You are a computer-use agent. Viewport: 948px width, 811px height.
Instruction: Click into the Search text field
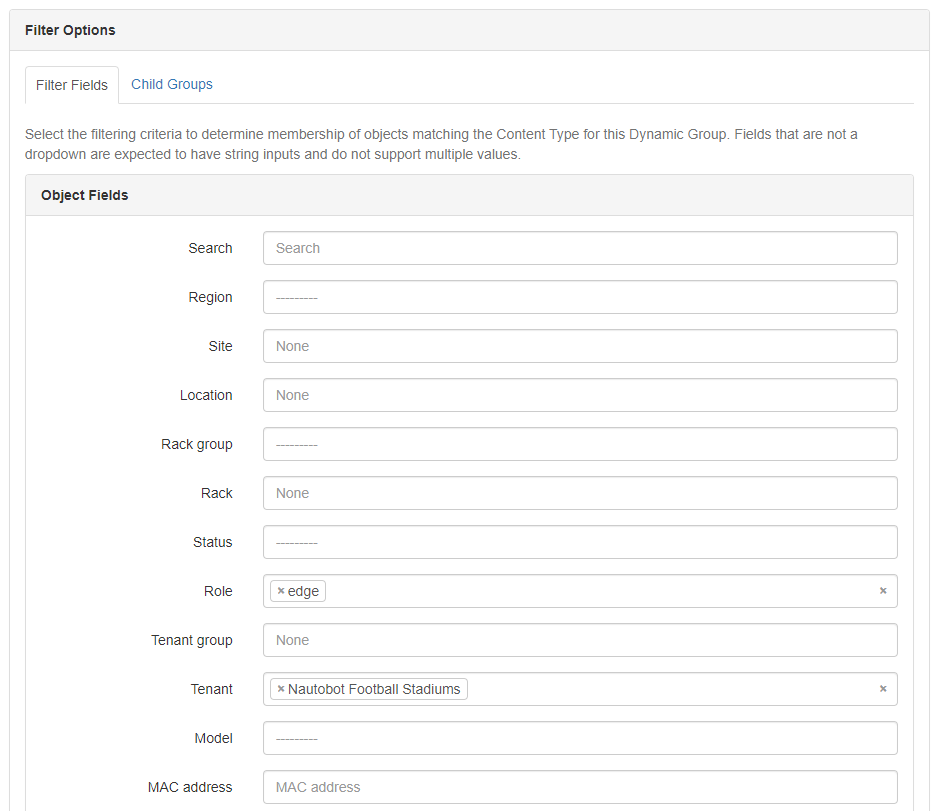click(580, 248)
